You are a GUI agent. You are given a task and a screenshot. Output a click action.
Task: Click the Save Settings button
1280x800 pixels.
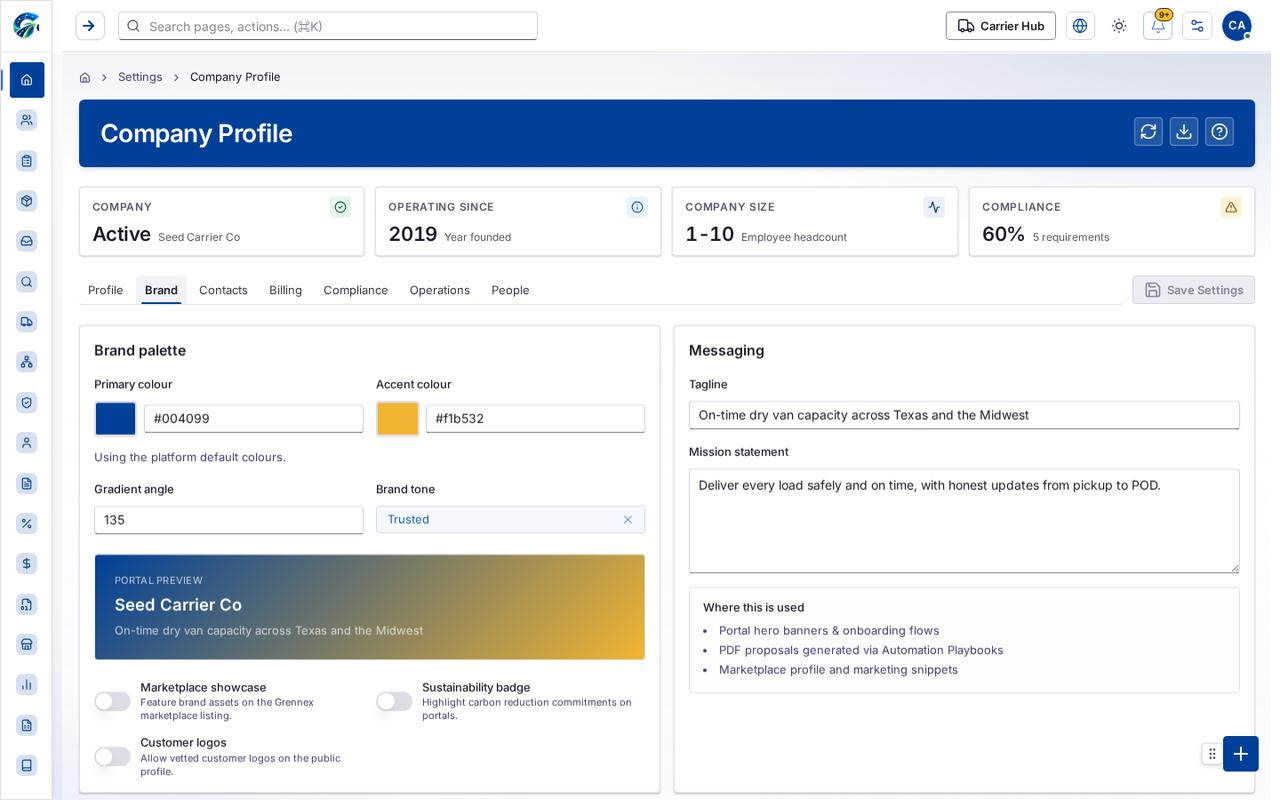tap(1193, 290)
